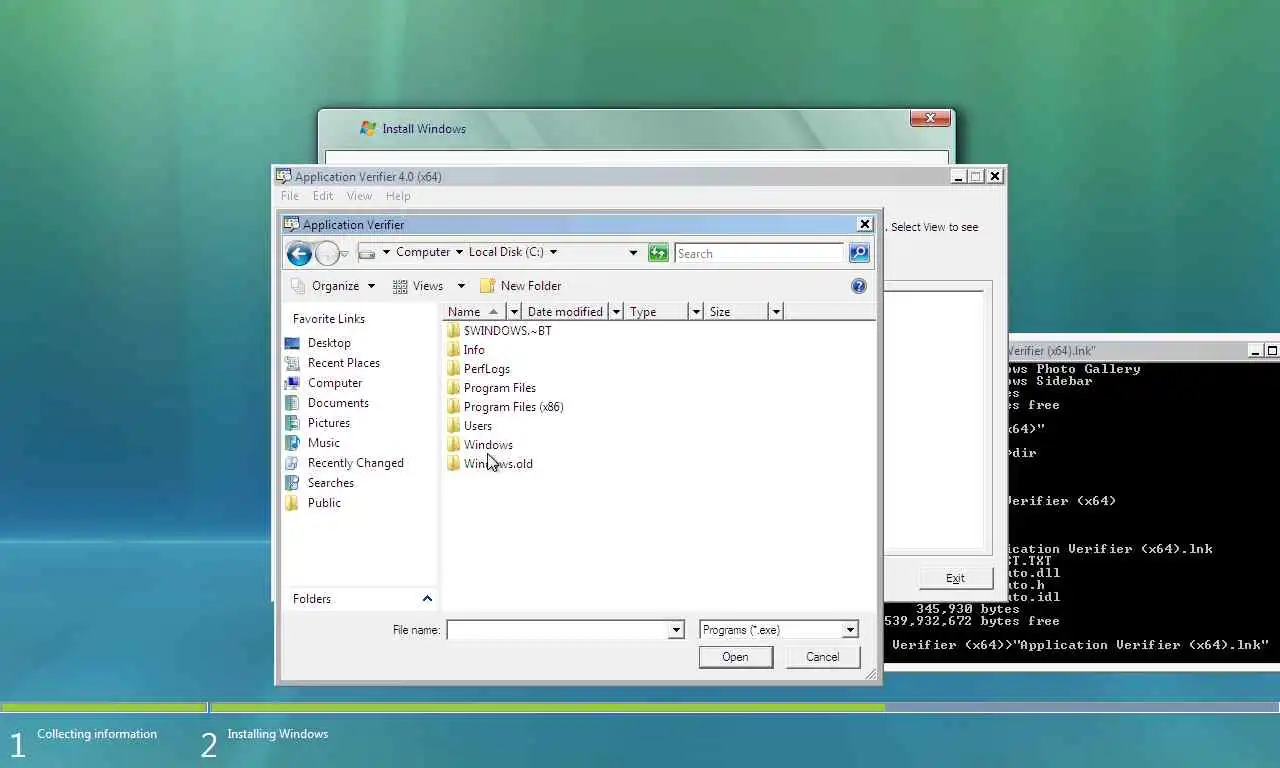Open the Type column filter dropdown
Viewport: 1280px width, 768px height.
695,312
